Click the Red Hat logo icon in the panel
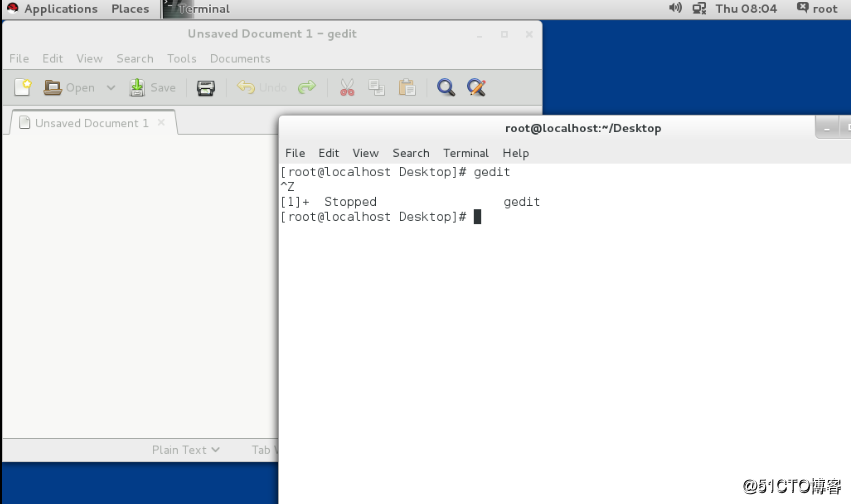Viewport: 851px width, 504px height. pyautogui.click(x=12, y=8)
